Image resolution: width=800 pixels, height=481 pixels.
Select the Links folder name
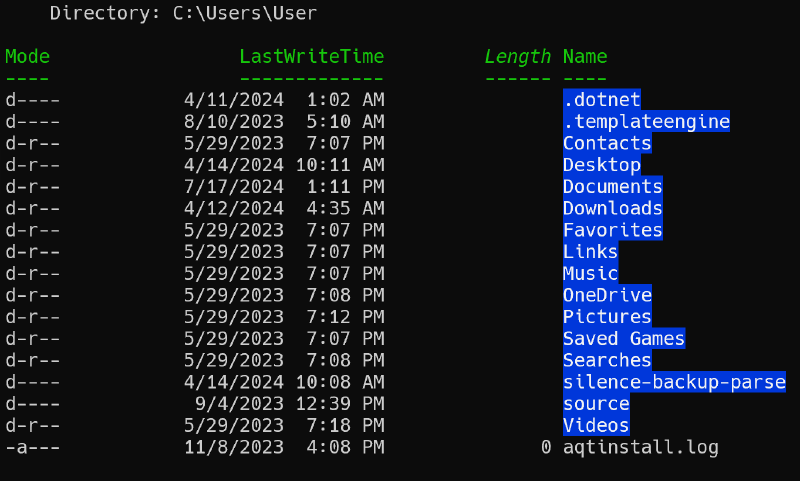pyautogui.click(x=590, y=252)
